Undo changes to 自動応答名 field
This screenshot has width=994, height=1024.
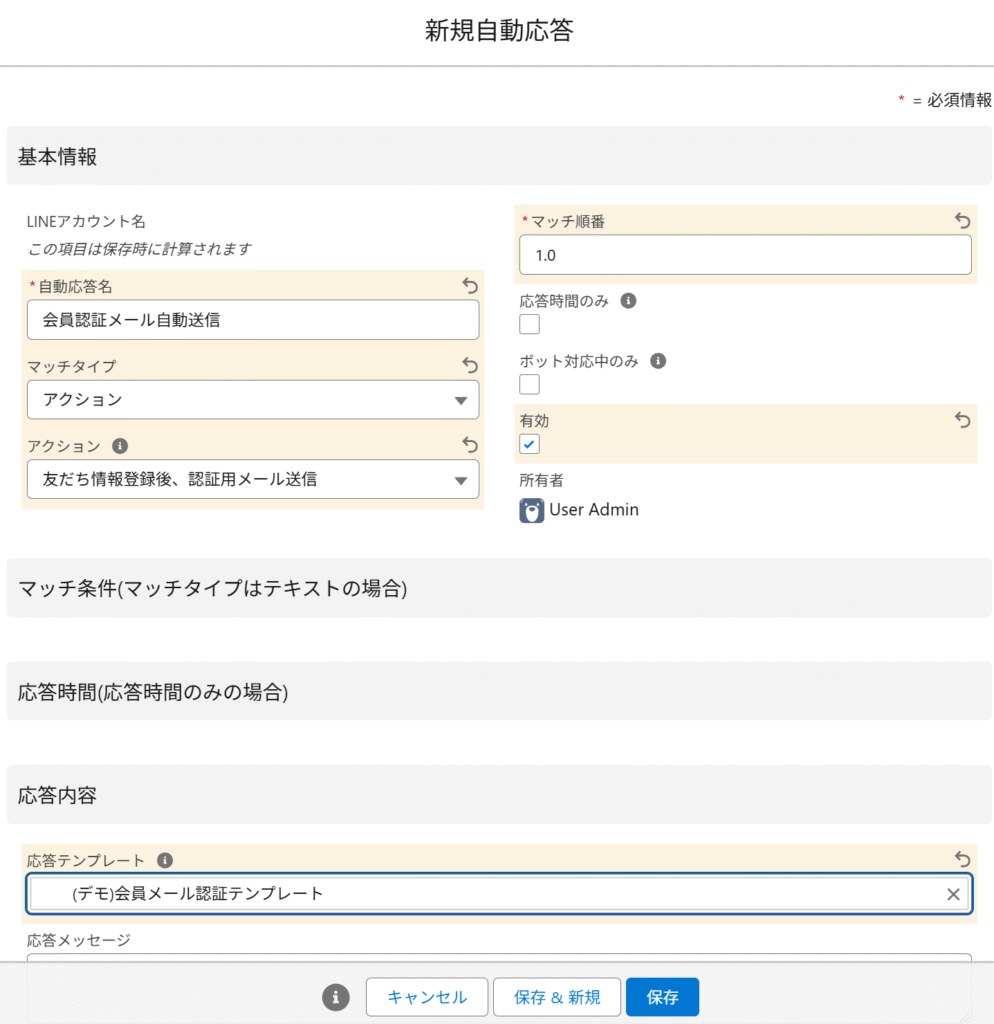point(470,286)
